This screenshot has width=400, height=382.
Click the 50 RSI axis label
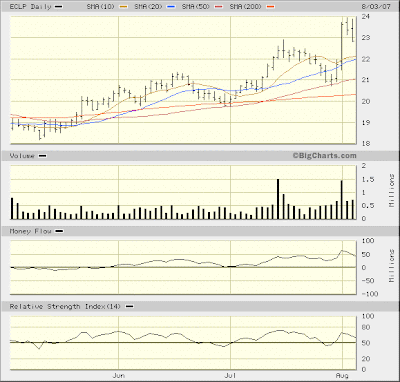(366, 343)
